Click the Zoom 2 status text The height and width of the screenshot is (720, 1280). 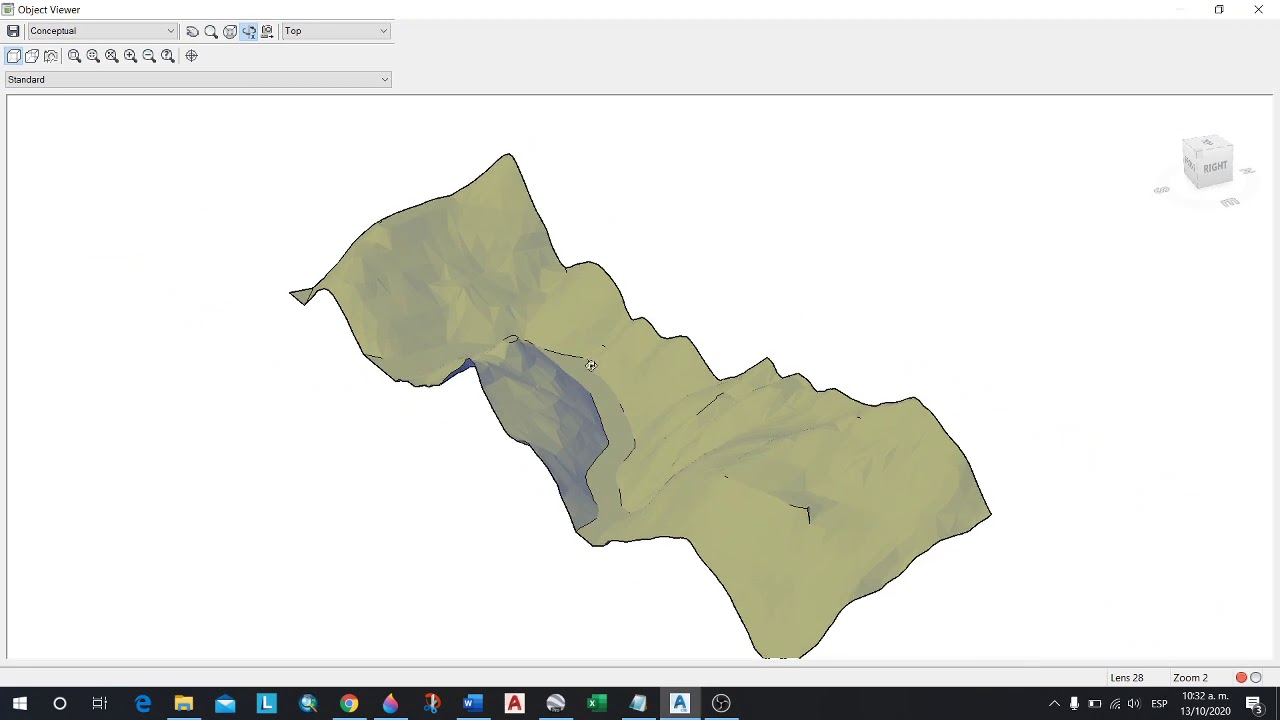[x=1190, y=678]
